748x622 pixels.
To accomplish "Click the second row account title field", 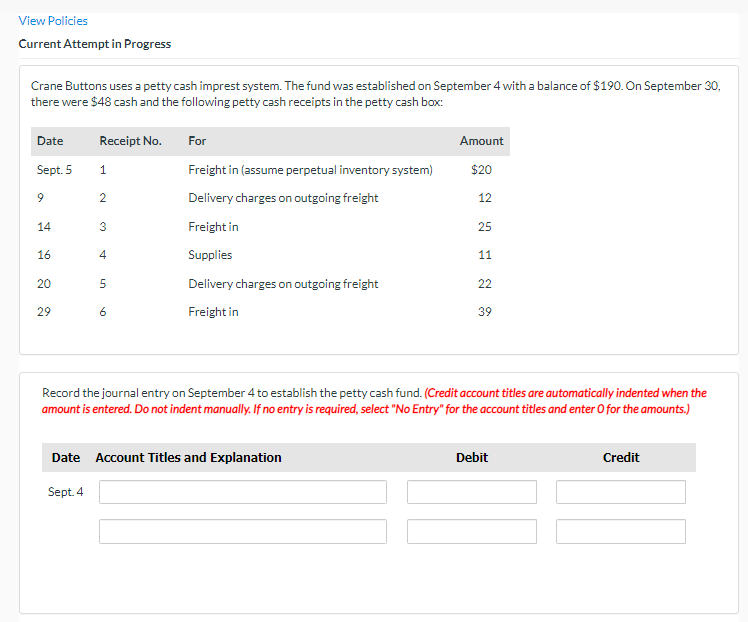I will coord(243,531).
